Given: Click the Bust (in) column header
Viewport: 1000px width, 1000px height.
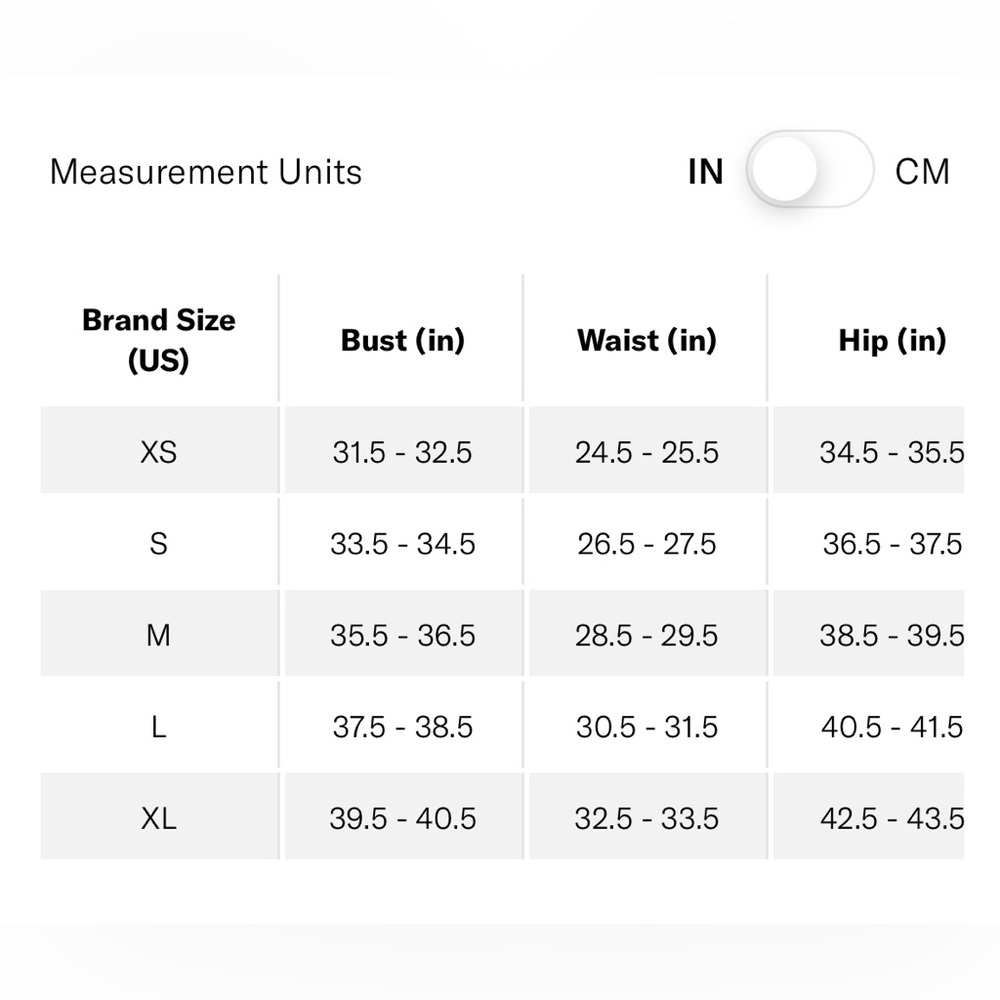Looking at the screenshot, I should tap(402, 340).
